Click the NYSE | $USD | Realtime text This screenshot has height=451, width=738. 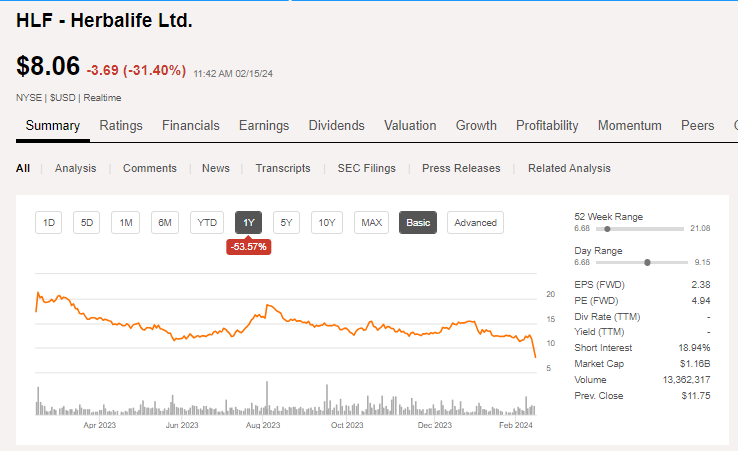69,98
